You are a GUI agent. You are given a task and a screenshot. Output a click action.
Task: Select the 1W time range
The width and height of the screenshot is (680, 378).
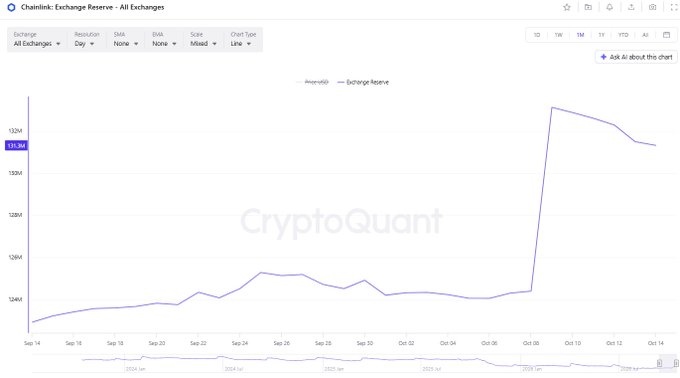point(559,35)
